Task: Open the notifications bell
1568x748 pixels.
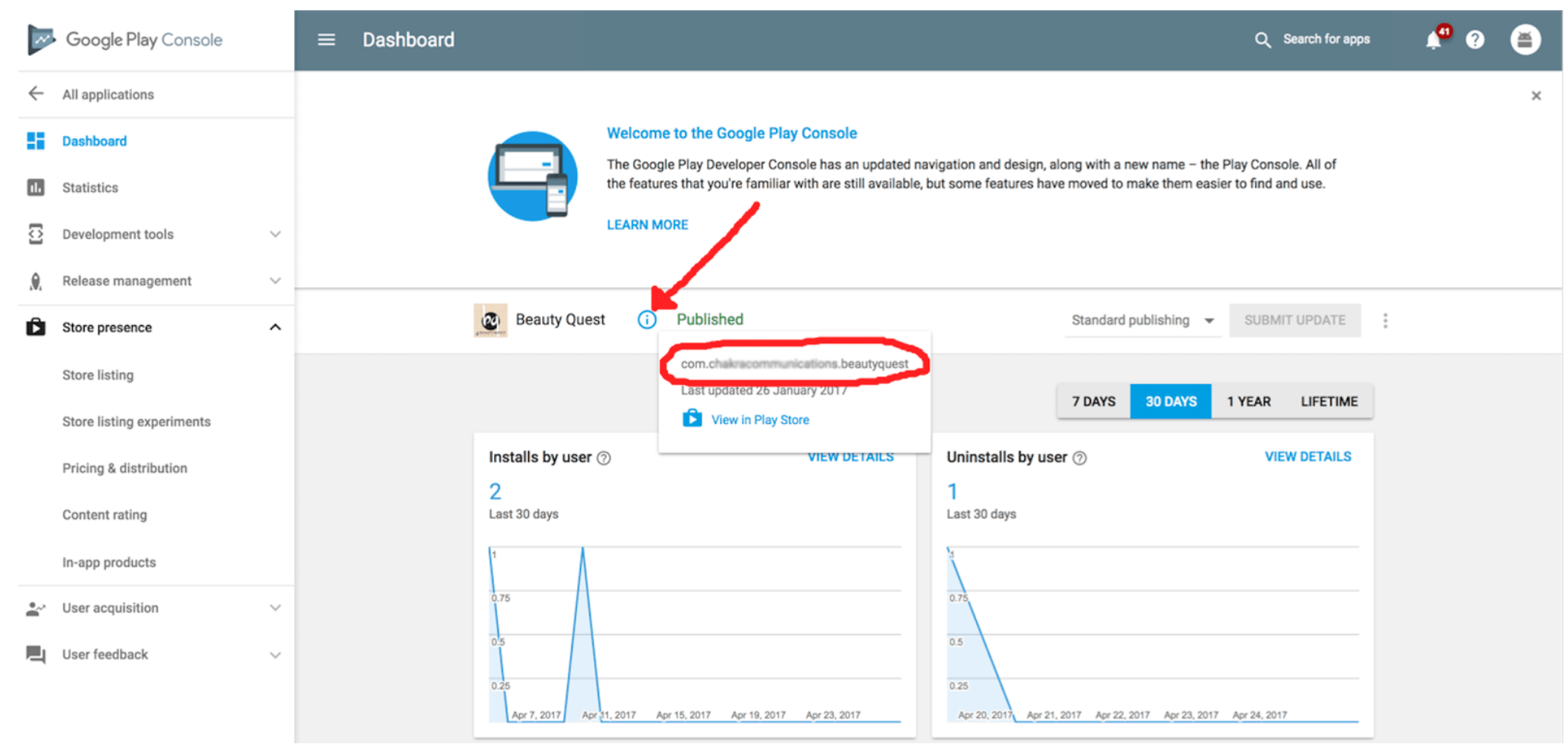Action: [1434, 40]
